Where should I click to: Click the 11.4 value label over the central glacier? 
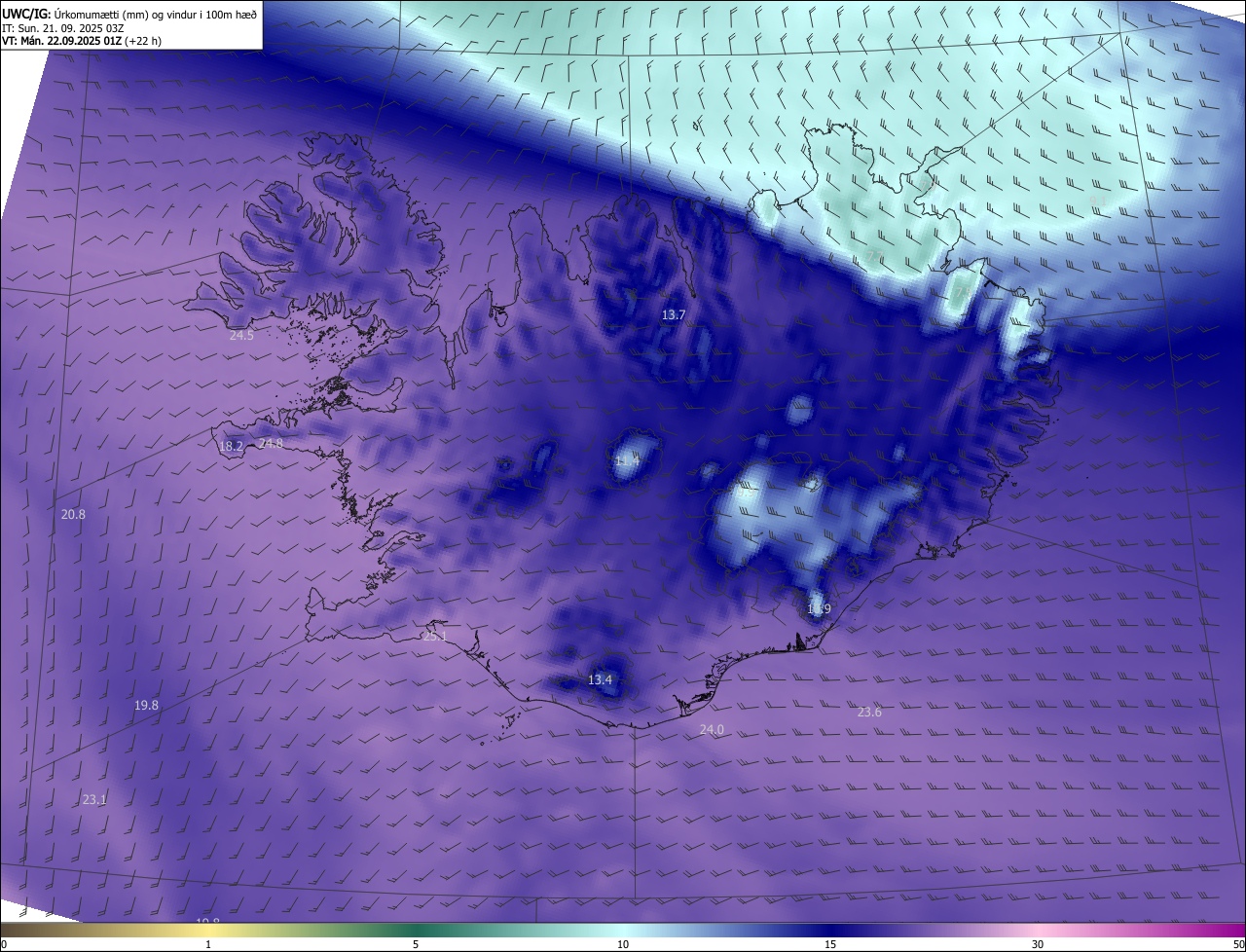[x=628, y=460]
